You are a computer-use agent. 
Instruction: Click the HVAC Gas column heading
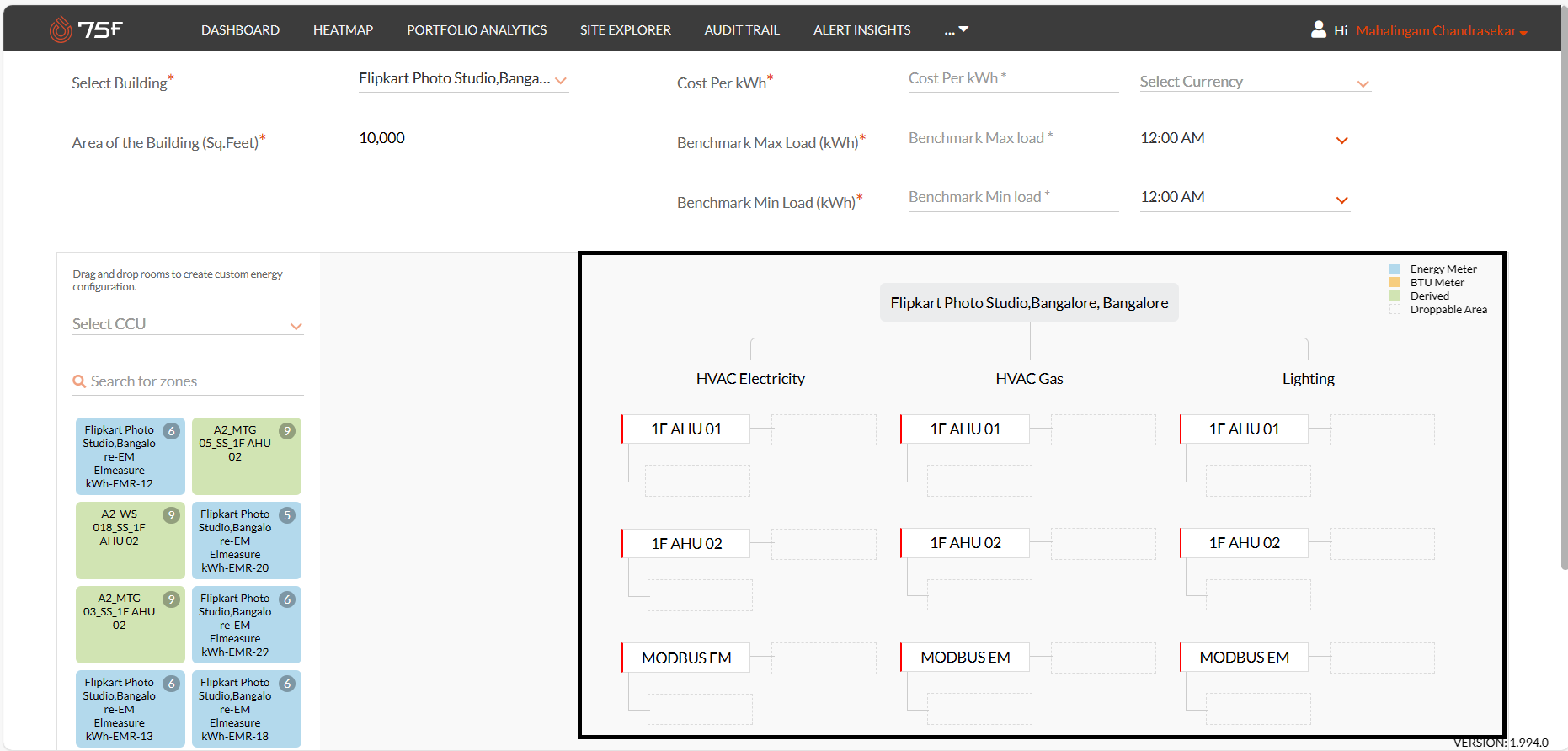coord(1029,379)
